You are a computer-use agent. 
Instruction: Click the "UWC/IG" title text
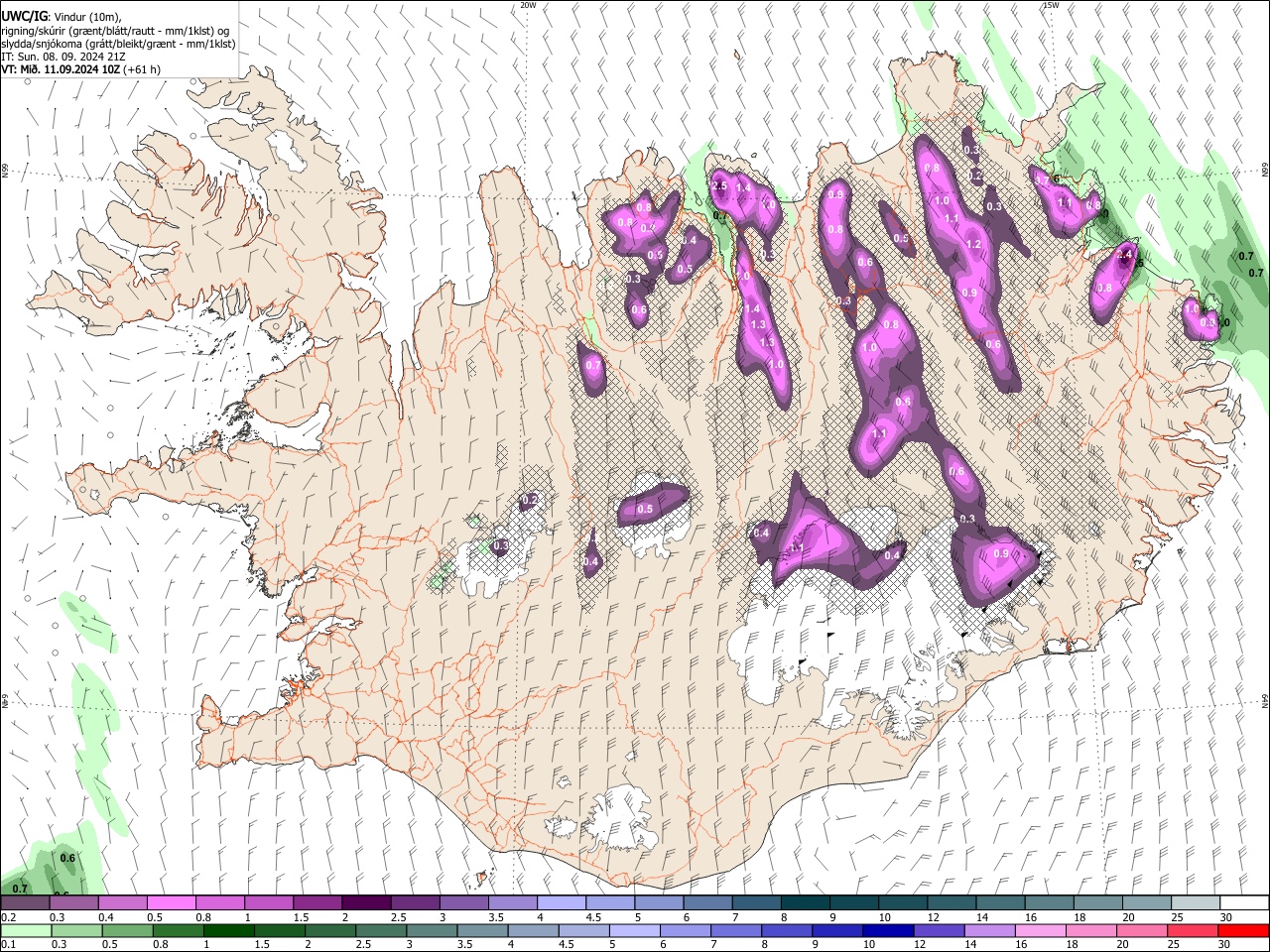(x=24, y=15)
